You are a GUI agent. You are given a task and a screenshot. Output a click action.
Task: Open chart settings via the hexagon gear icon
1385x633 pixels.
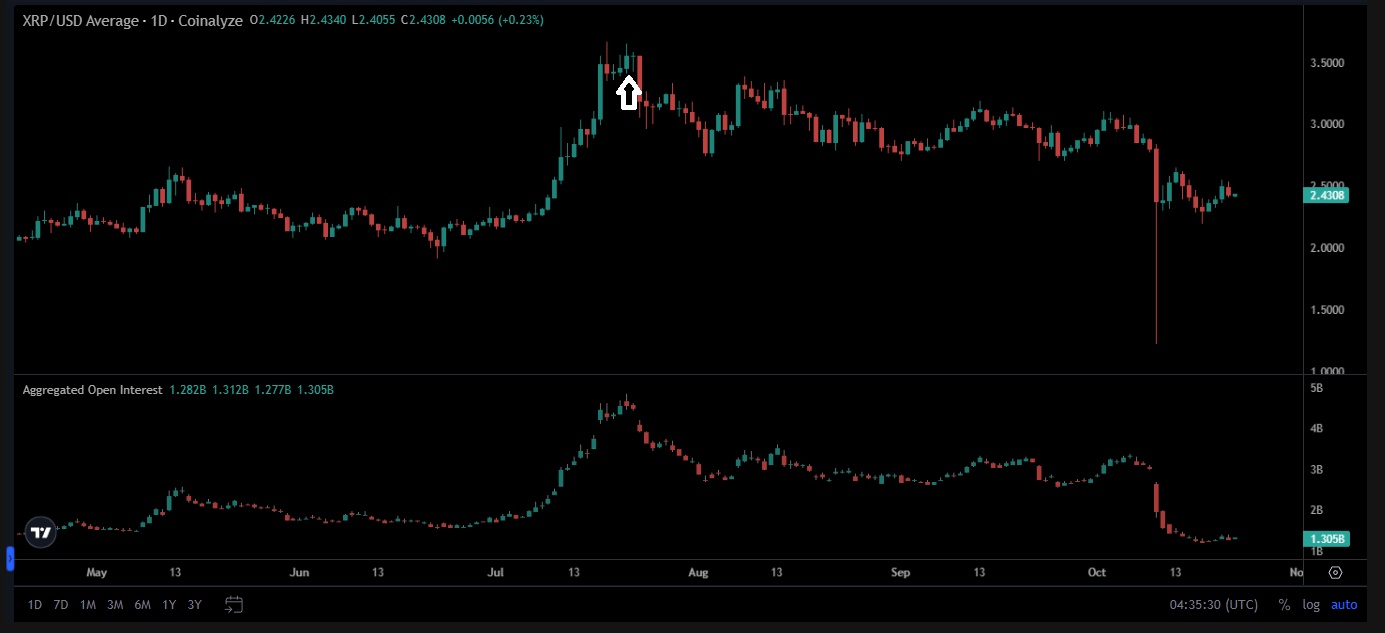pos(1336,572)
